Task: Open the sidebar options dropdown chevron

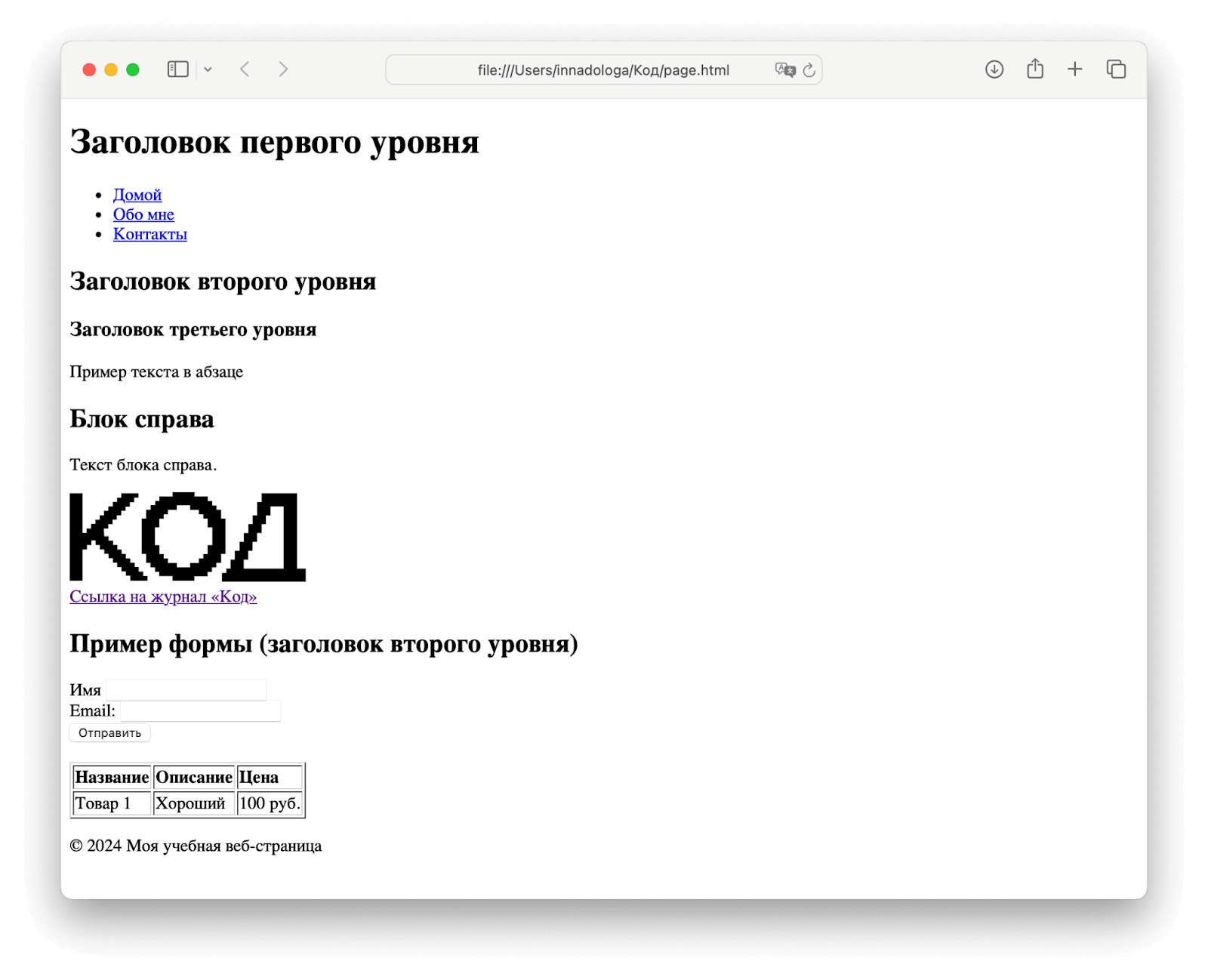Action: point(208,69)
